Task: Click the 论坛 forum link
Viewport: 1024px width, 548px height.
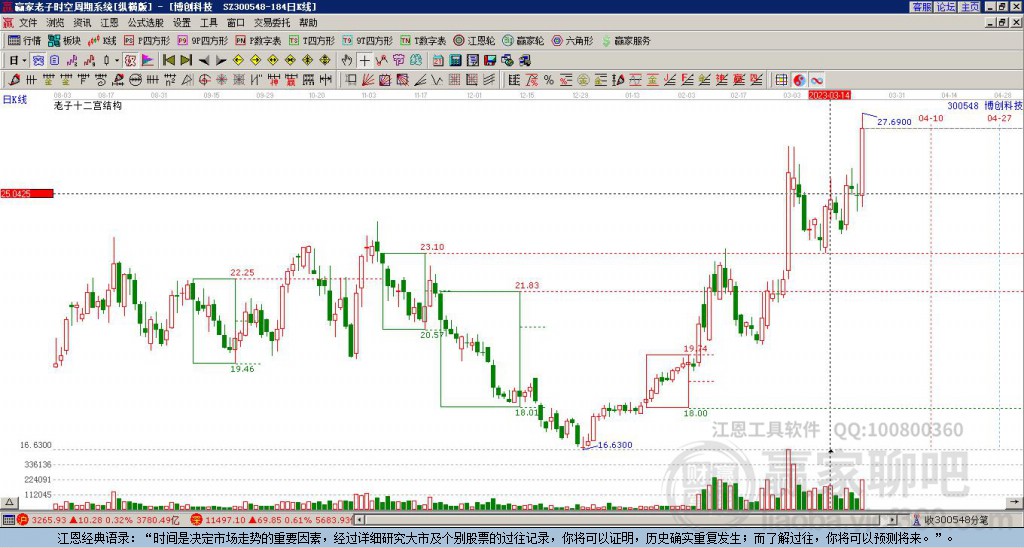Action: pos(945,7)
